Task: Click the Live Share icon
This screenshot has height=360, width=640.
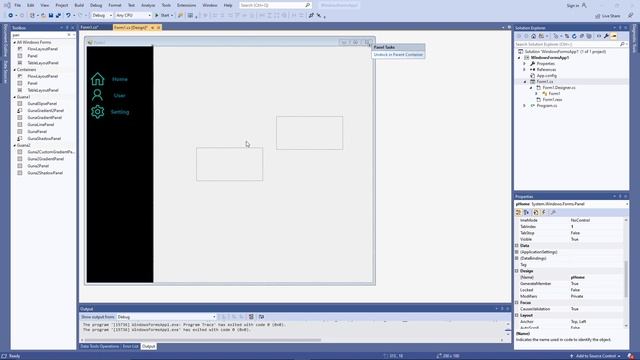Action: click(598, 16)
